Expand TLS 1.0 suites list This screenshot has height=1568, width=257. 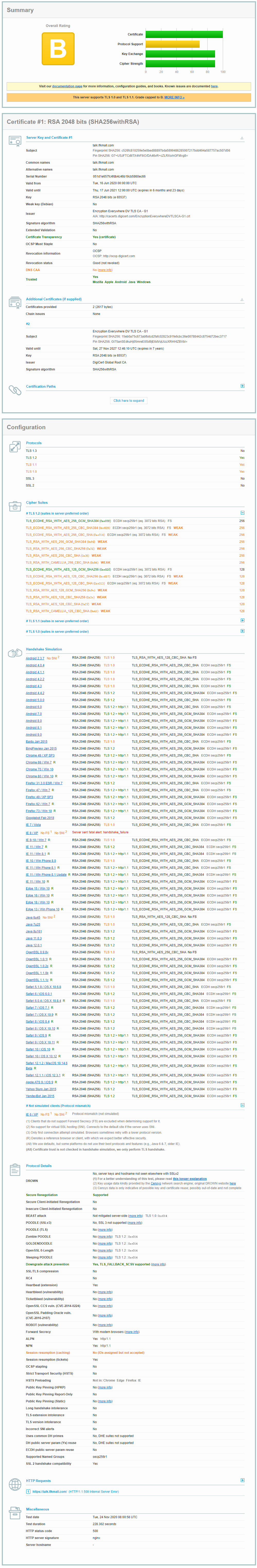(x=242, y=631)
